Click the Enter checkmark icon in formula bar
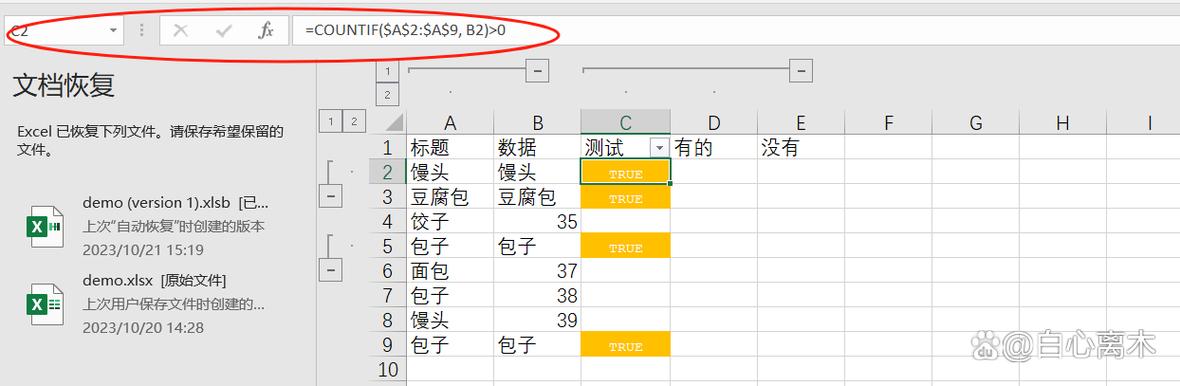 pyautogui.click(x=224, y=31)
